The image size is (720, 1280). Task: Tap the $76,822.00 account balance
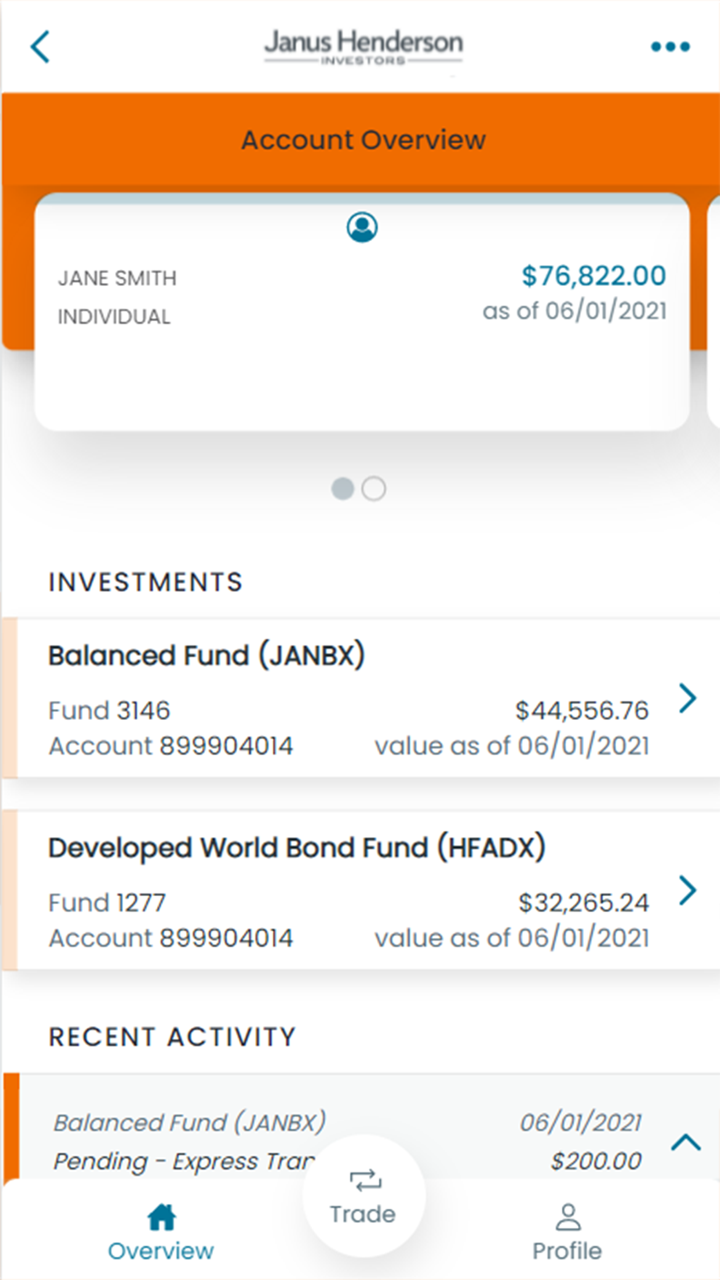[x=593, y=275]
